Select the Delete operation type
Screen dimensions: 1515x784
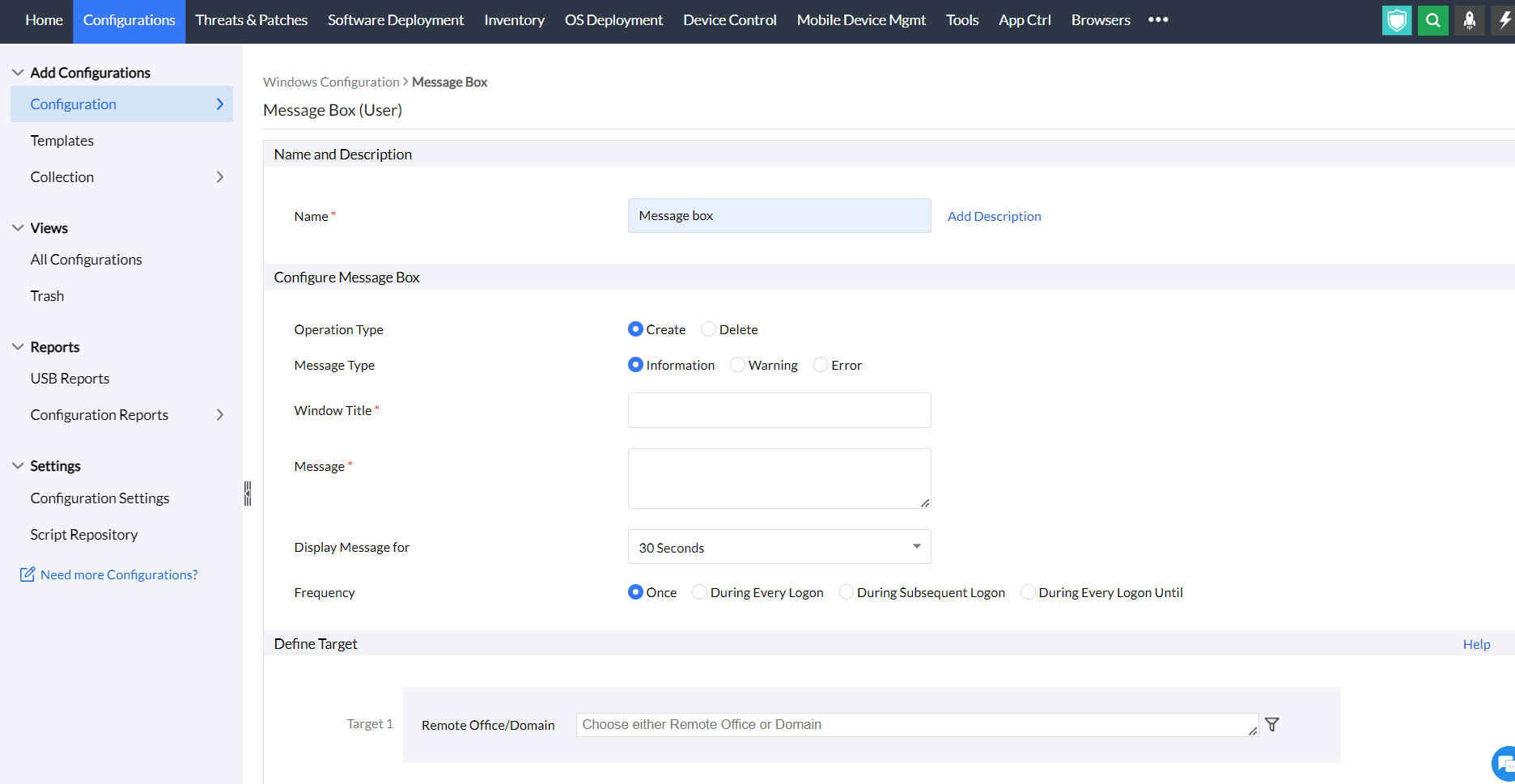tap(708, 328)
